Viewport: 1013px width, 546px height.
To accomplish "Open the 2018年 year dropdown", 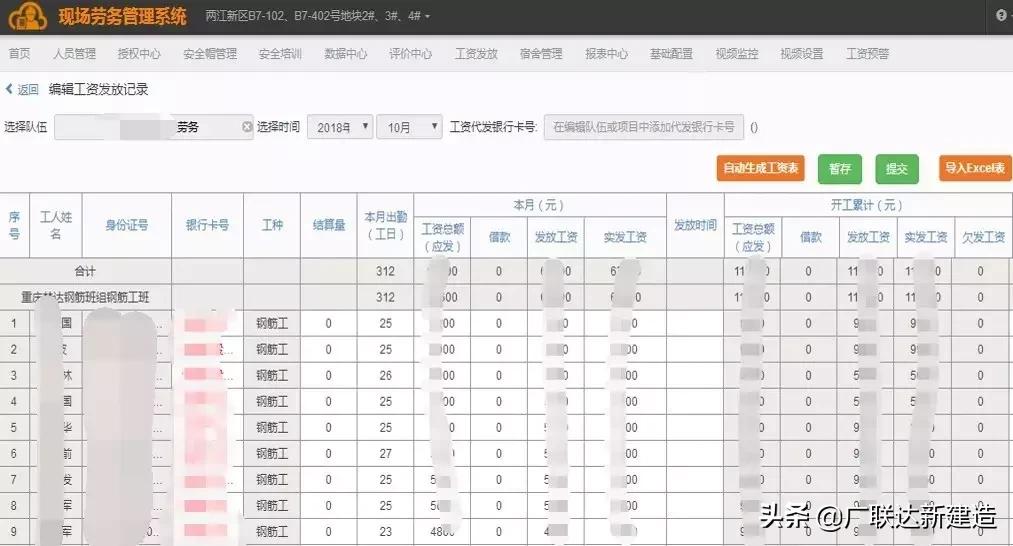I will 340,127.
